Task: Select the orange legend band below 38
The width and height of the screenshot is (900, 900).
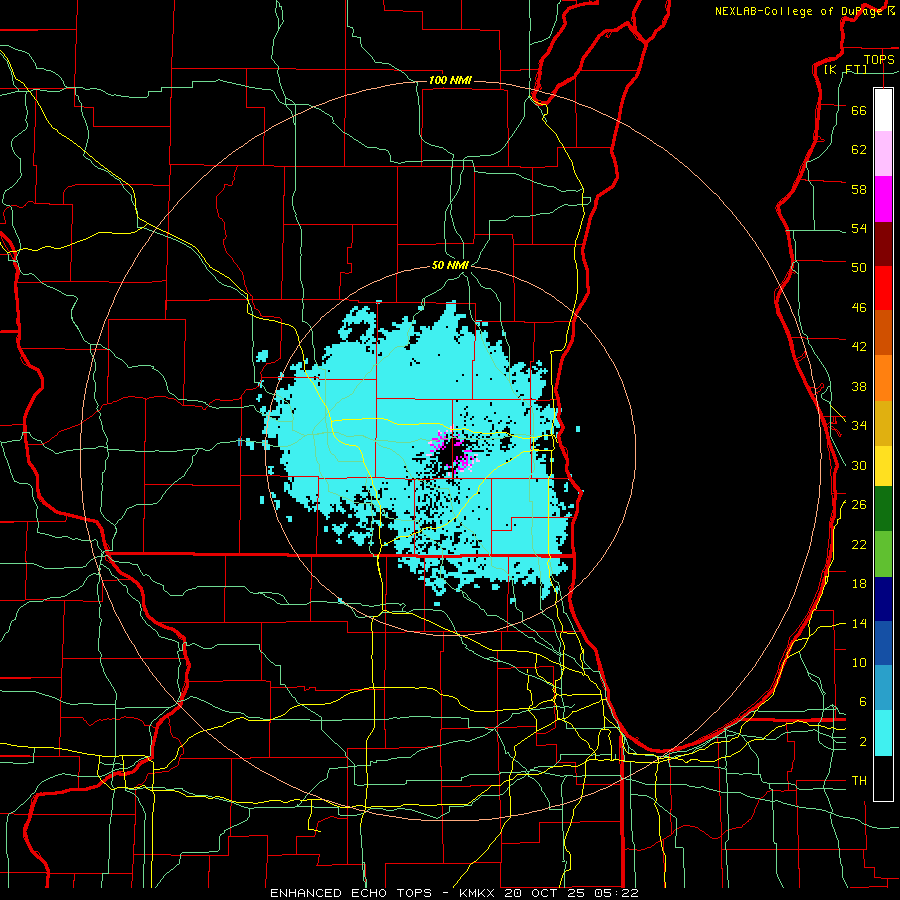Action: [883, 378]
